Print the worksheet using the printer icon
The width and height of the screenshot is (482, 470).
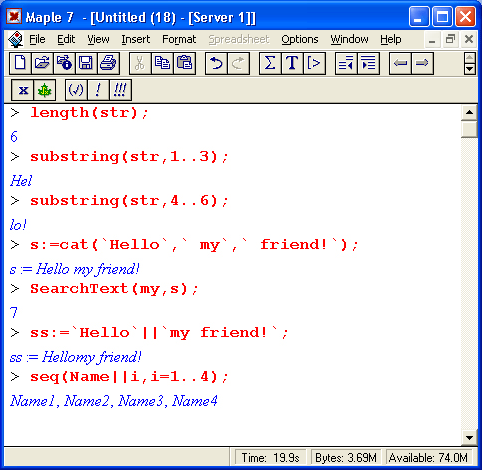[x=108, y=63]
